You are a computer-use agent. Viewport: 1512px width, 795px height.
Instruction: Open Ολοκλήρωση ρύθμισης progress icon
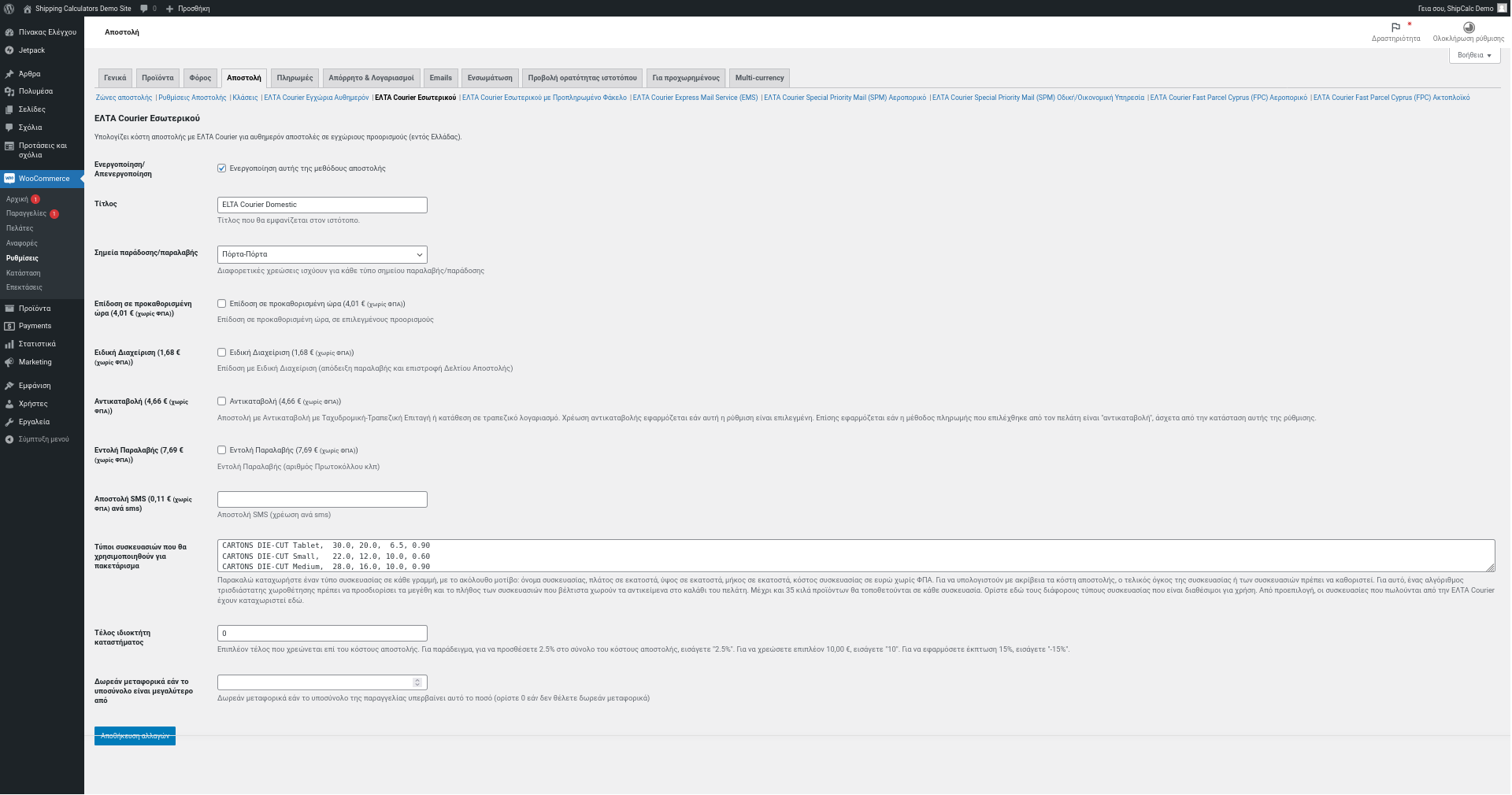coord(1469,27)
